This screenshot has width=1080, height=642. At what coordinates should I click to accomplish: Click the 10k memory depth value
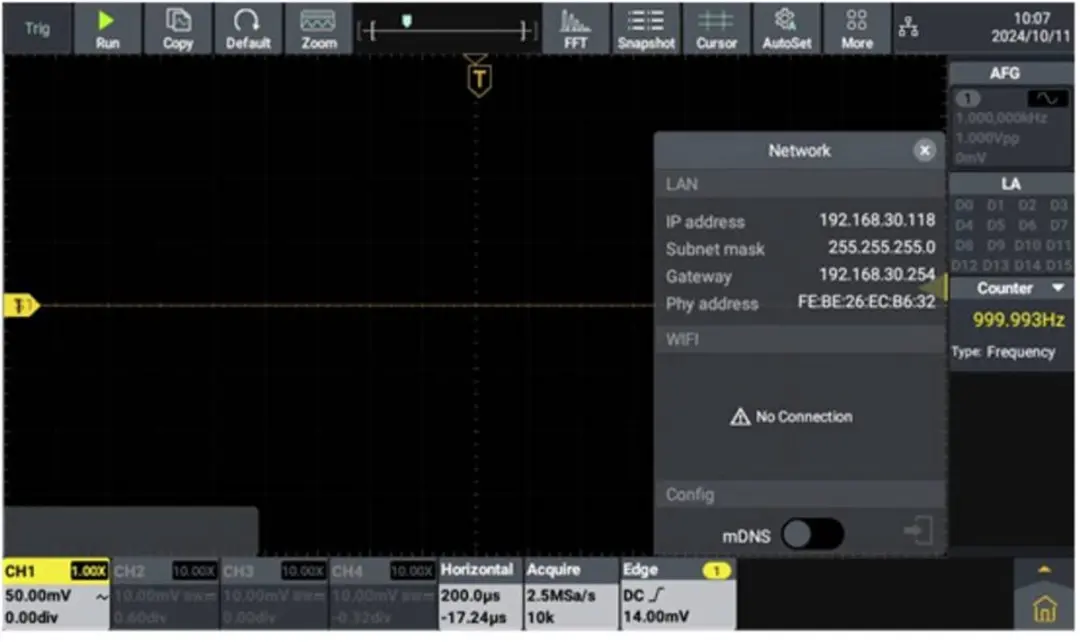click(x=540, y=617)
